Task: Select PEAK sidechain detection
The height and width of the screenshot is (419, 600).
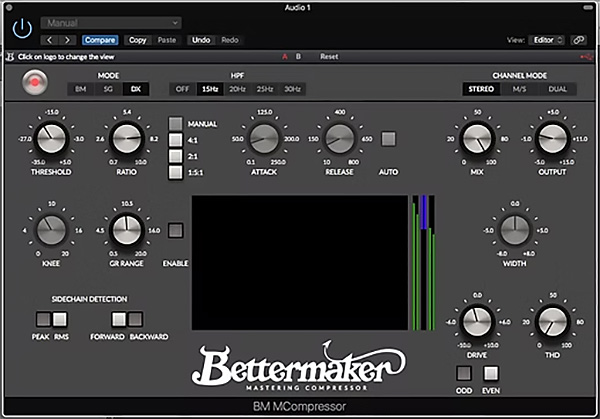Action: click(x=43, y=319)
